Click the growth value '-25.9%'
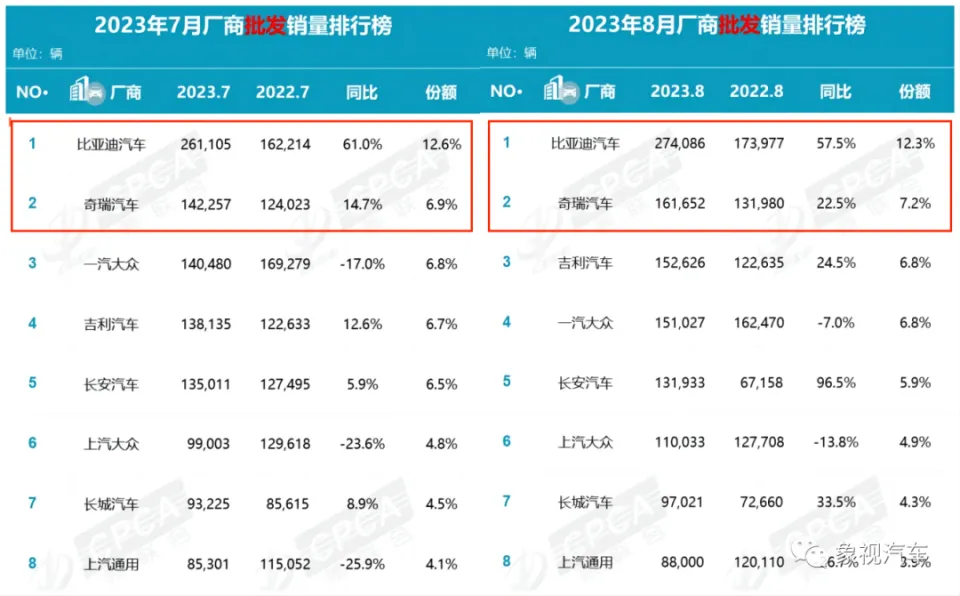The image size is (960, 596). (362, 564)
